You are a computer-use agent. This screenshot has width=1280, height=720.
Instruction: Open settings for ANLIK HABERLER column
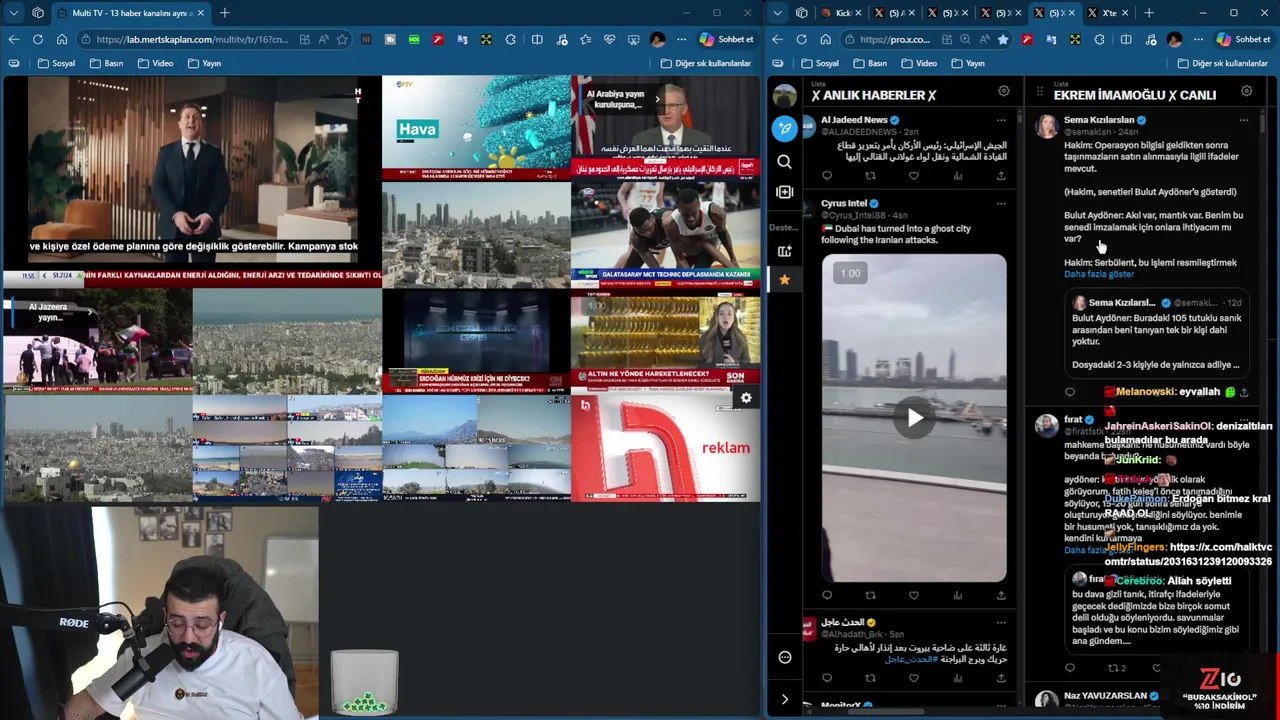[x=1003, y=91]
